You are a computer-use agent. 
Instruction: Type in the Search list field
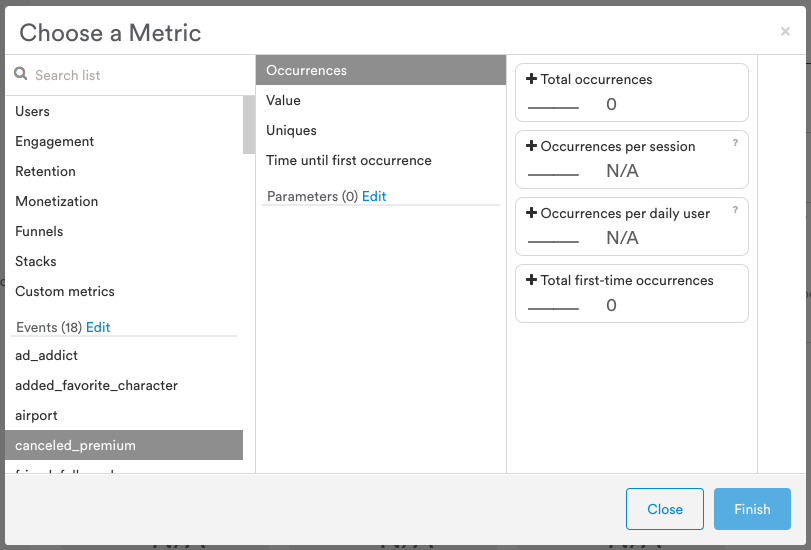click(130, 75)
